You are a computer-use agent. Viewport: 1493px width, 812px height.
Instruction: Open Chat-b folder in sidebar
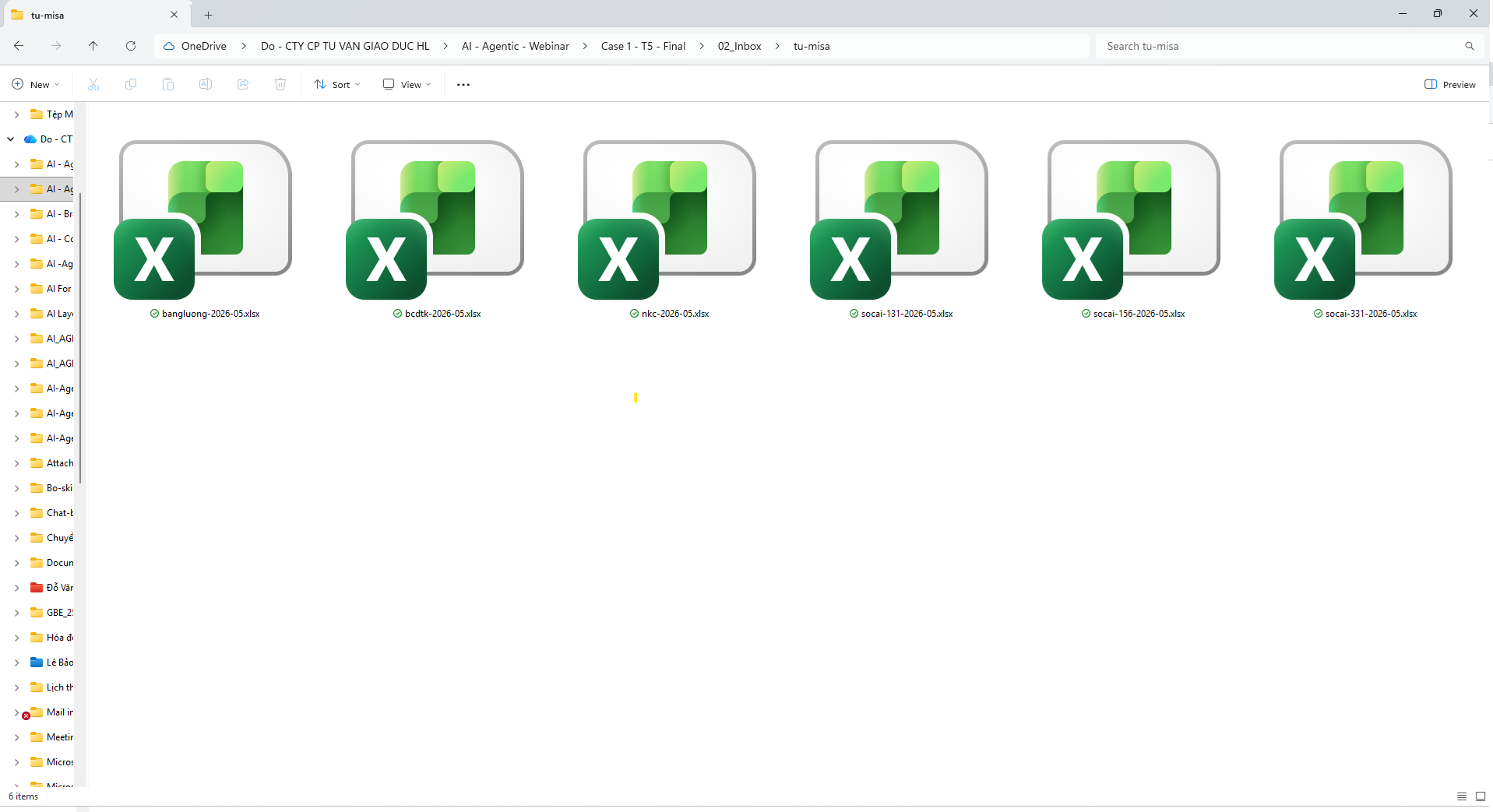[51, 513]
